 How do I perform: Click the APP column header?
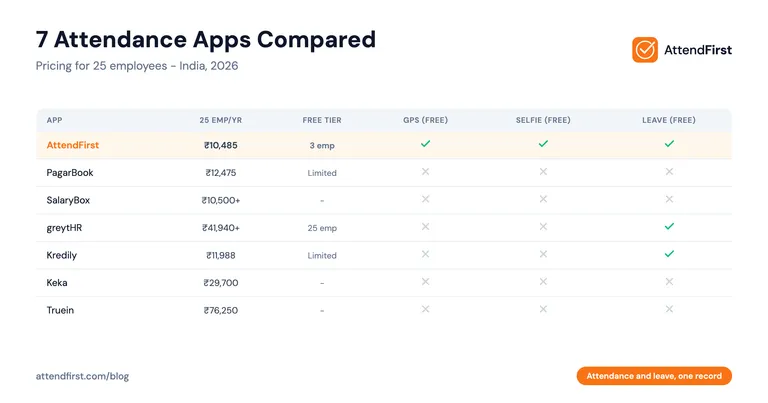click(x=54, y=120)
